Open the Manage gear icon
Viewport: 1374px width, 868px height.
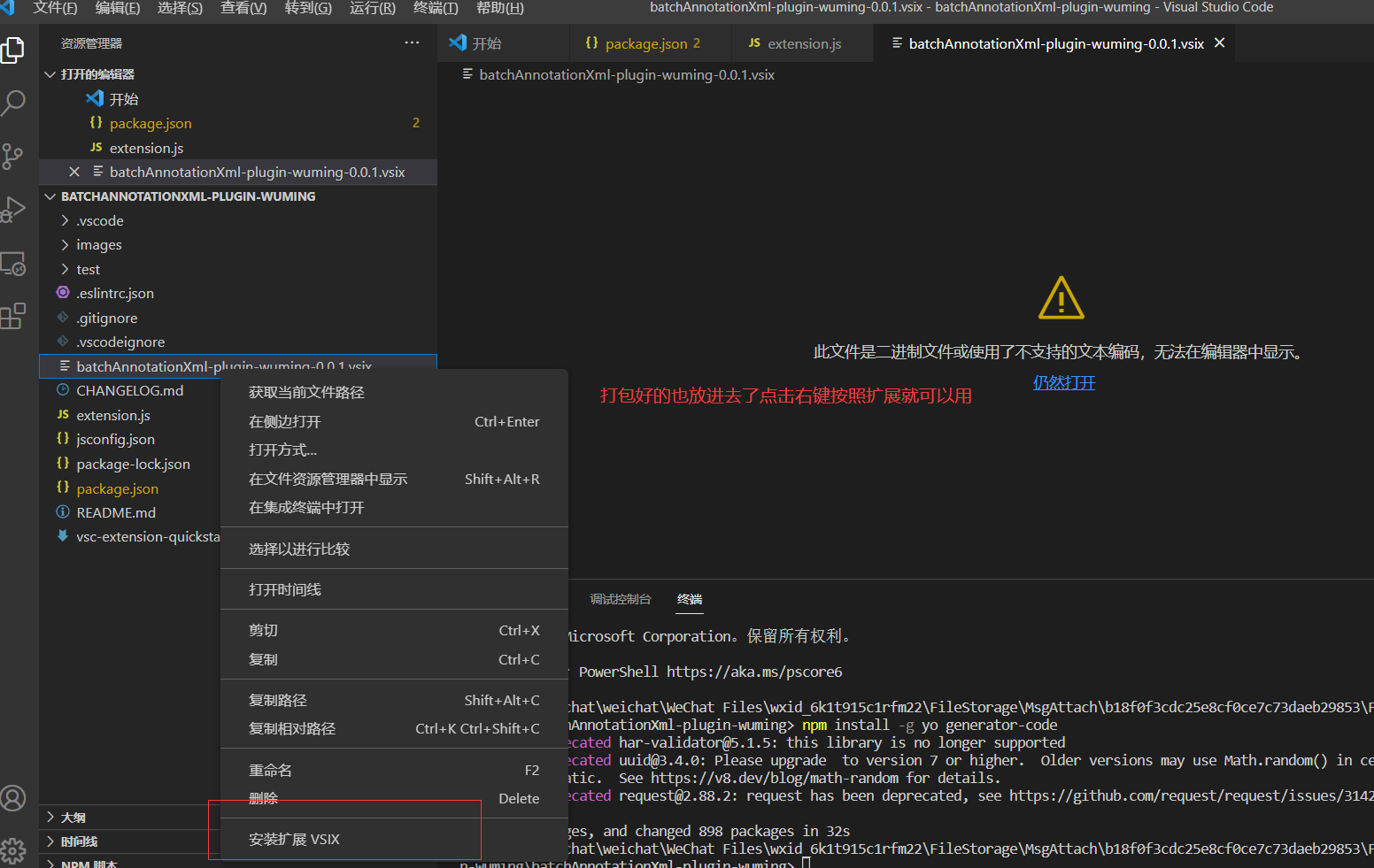coord(13,851)
